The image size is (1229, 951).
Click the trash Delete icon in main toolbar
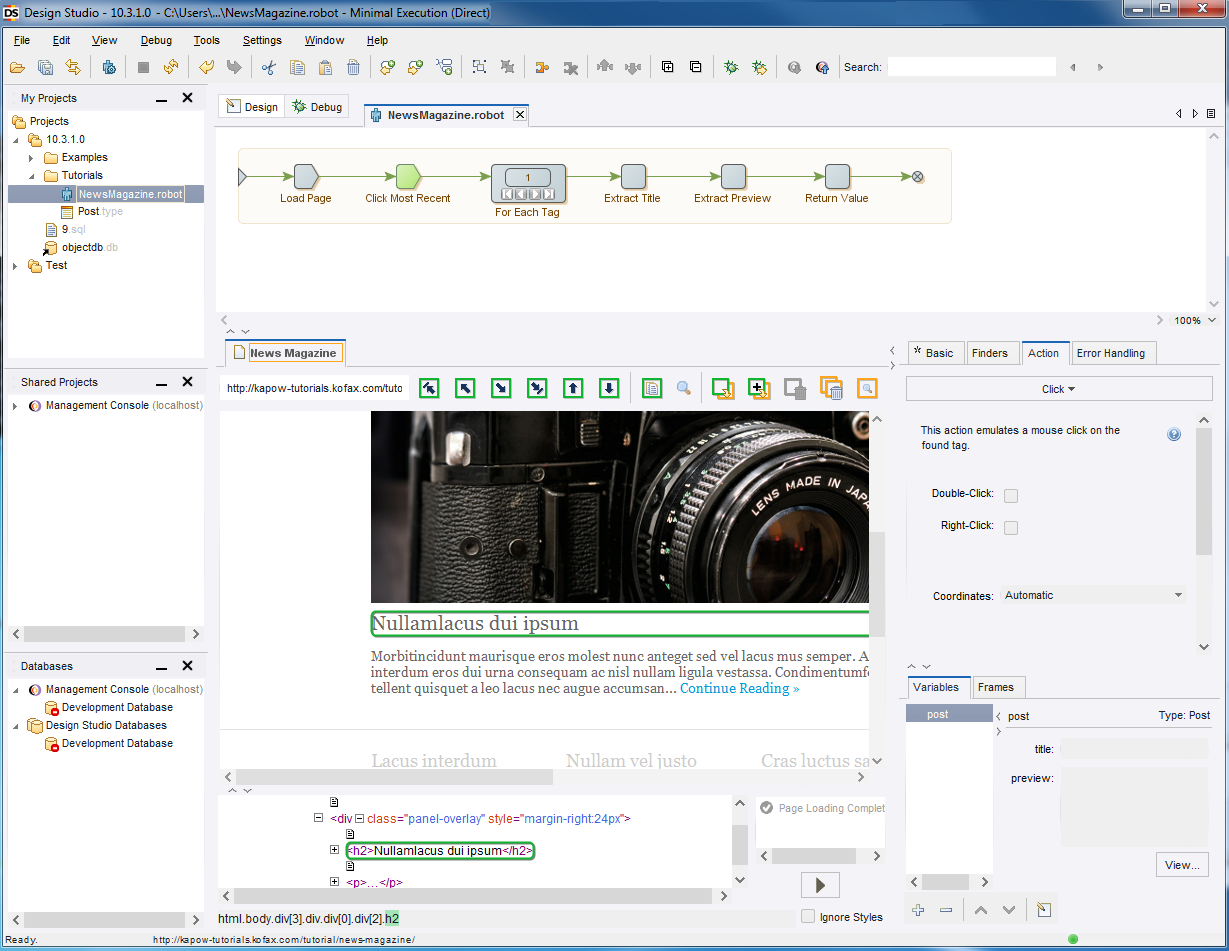coord(353,68)
